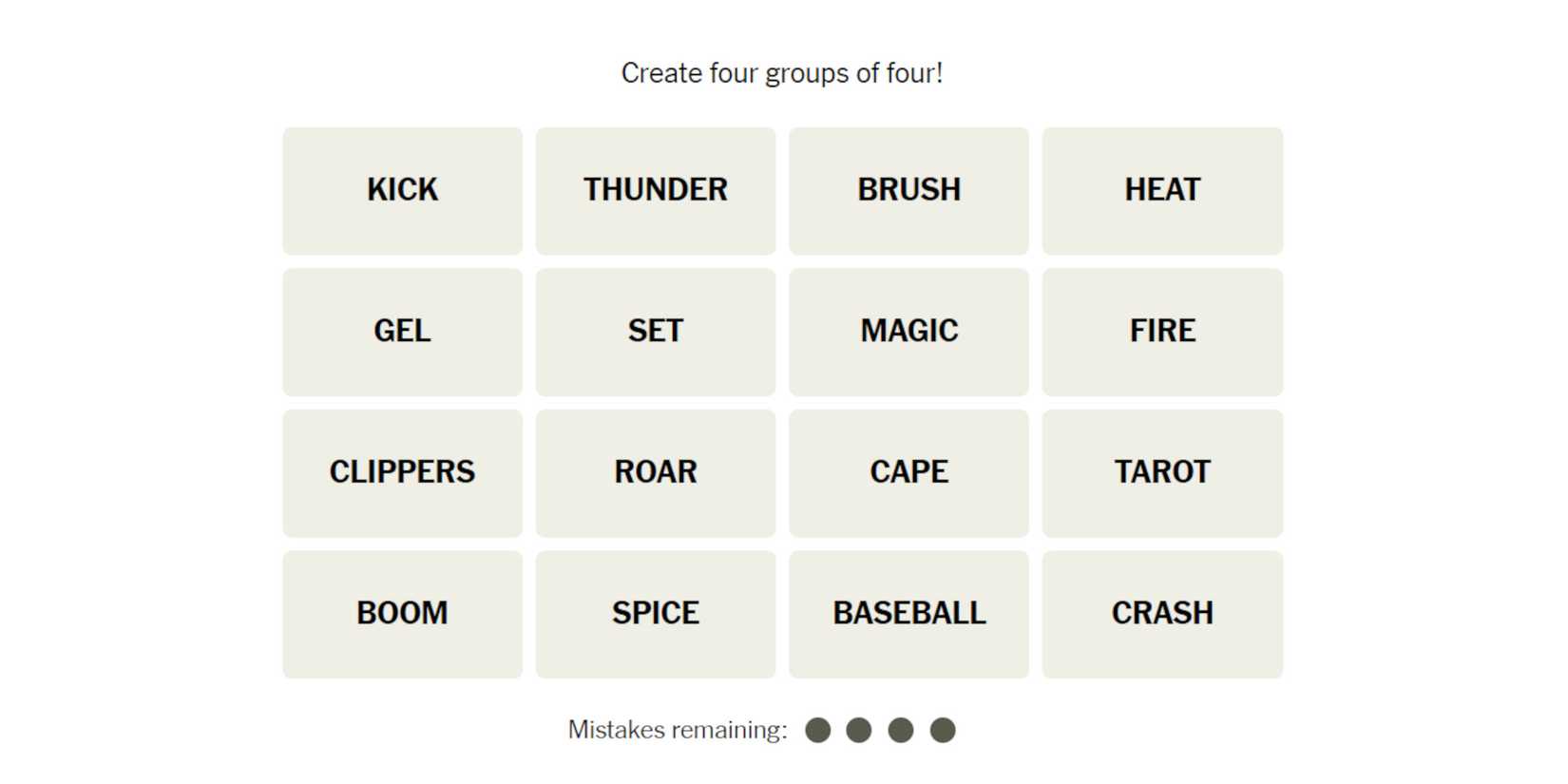The image size is (1568, 784).
Task: Pick the CLIPPERS tile
Action: click(402, 472)
